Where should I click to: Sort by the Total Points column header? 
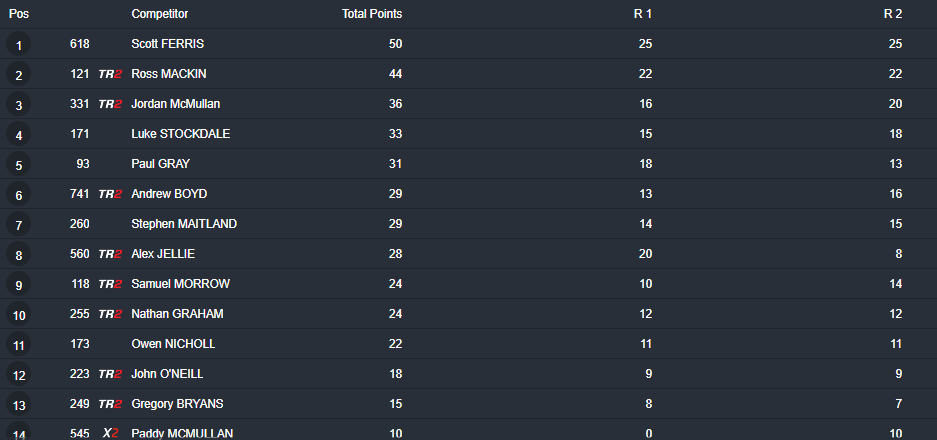(372, 14)
